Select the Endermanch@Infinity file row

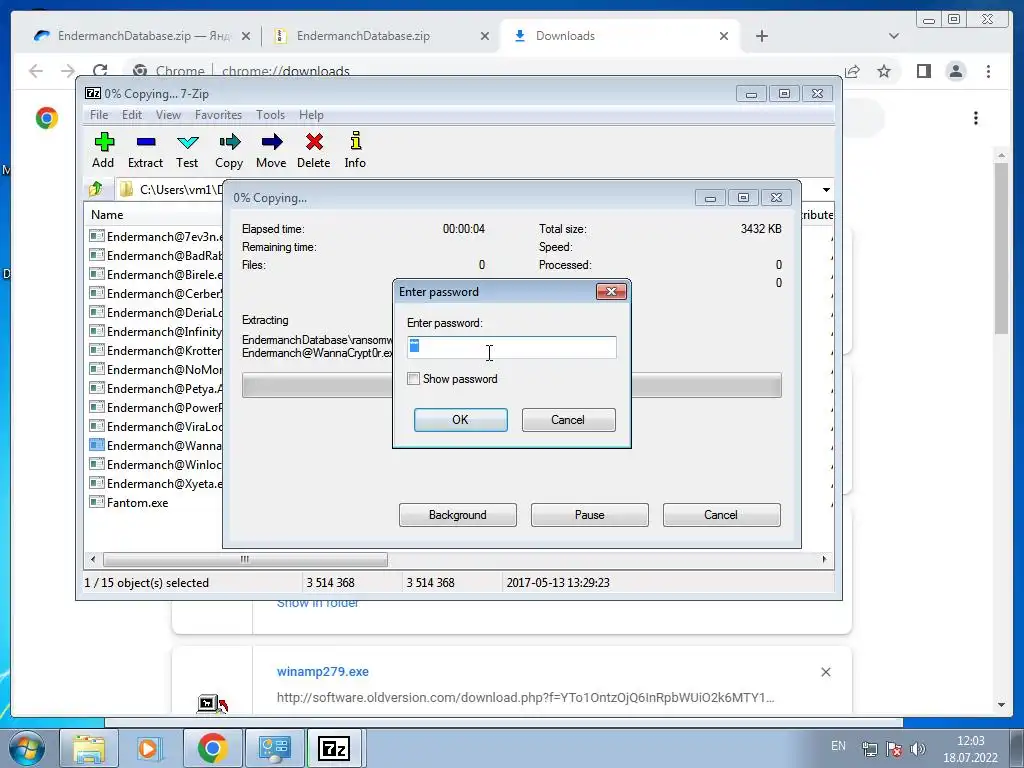click(x=155, y=332)
